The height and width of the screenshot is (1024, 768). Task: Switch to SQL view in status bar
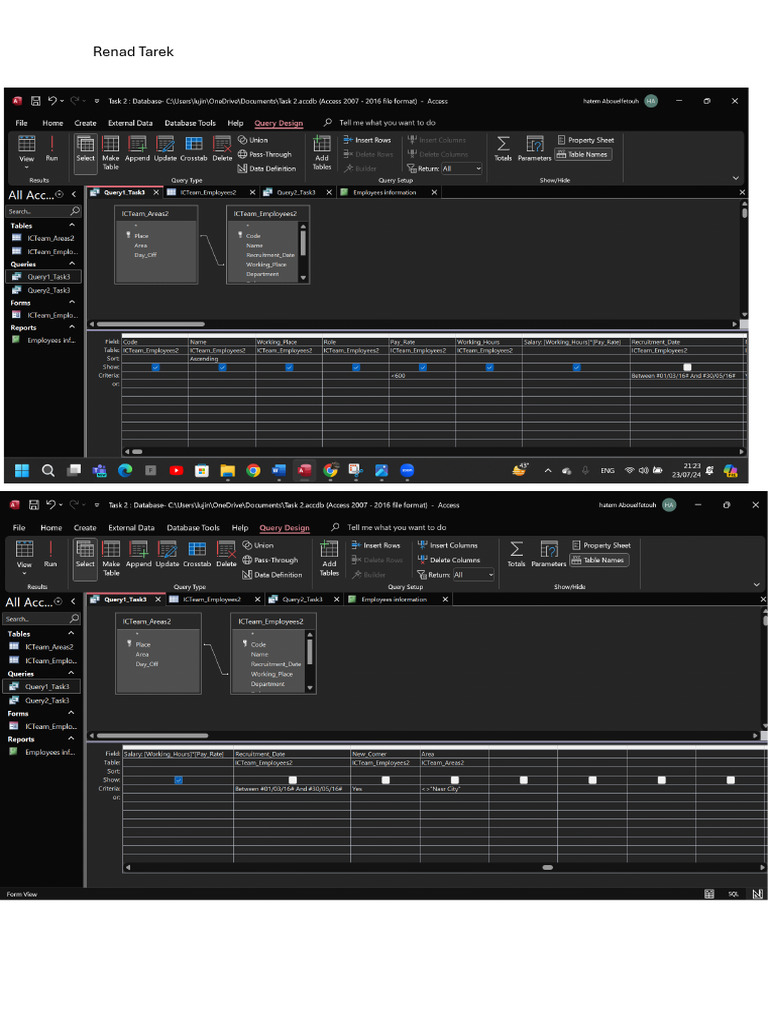click(733, 894)
